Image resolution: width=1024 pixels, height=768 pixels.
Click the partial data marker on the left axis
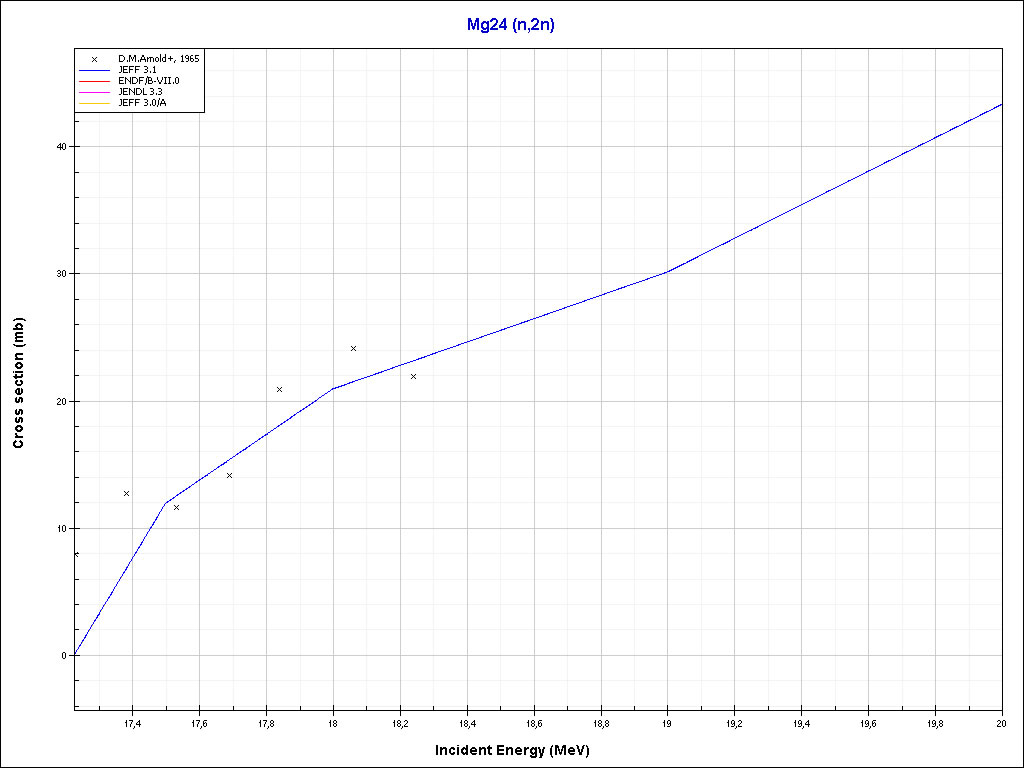pyautogui.click(x=76, y=554)
